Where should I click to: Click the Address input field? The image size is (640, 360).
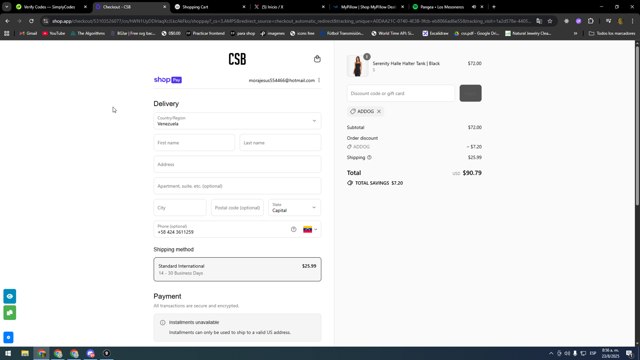(237, 164)
